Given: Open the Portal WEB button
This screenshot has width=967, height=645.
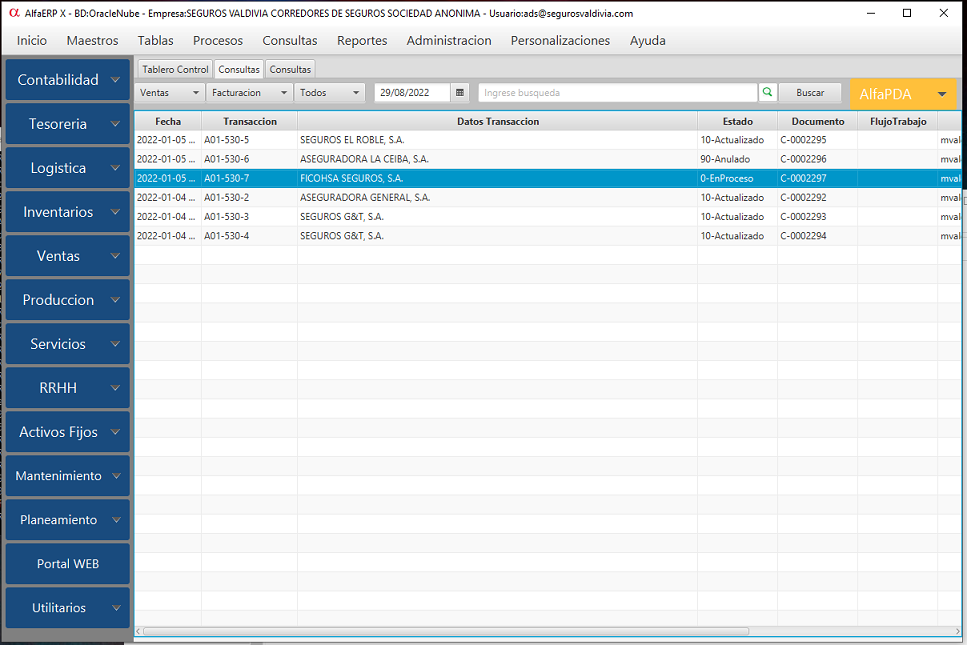Looking at the screenshot, I should pyautogui.click(x=67, y=564).
